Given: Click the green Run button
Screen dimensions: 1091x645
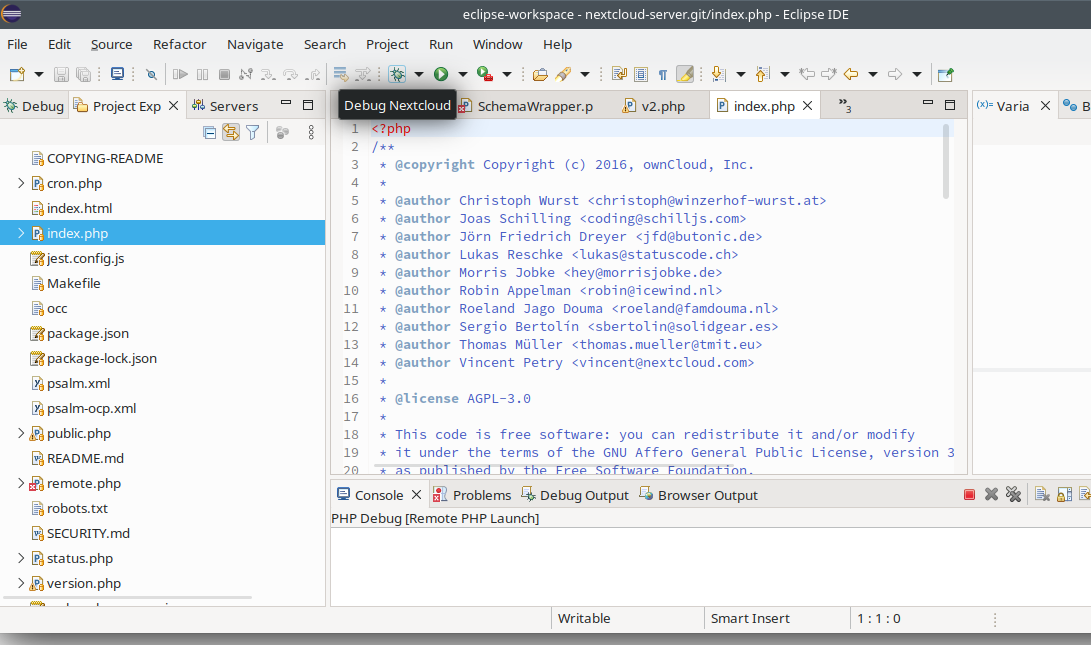Looking at the screenshot, I should (x=441, y=74).
